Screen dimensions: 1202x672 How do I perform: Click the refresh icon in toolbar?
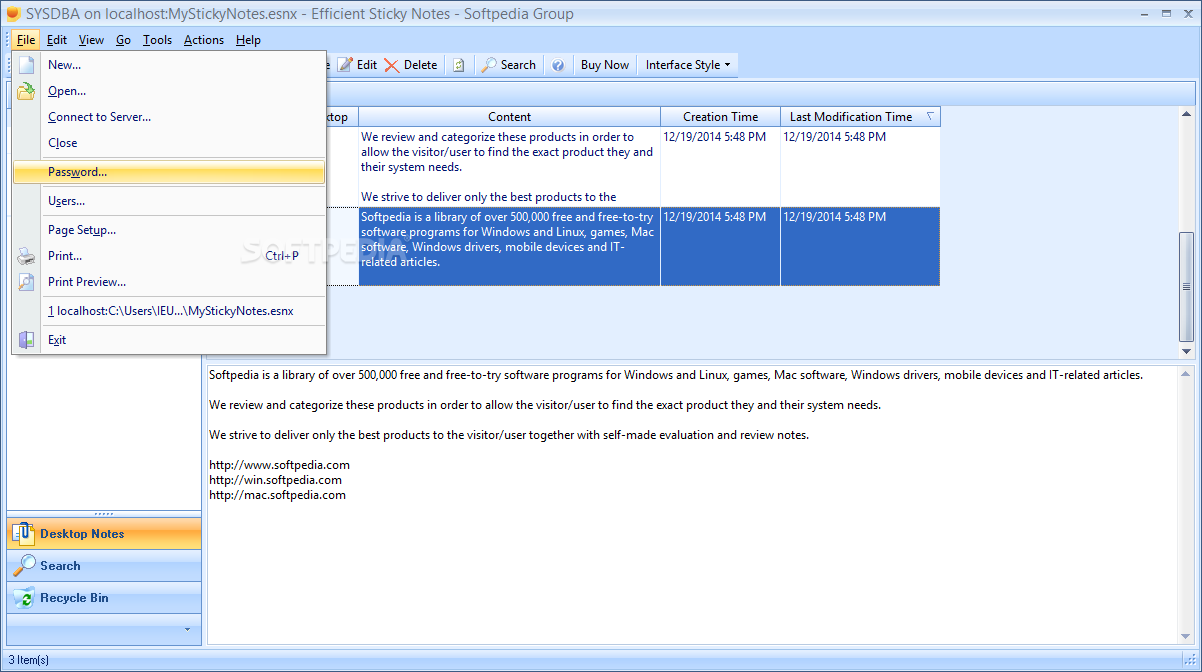coord(459,65)
